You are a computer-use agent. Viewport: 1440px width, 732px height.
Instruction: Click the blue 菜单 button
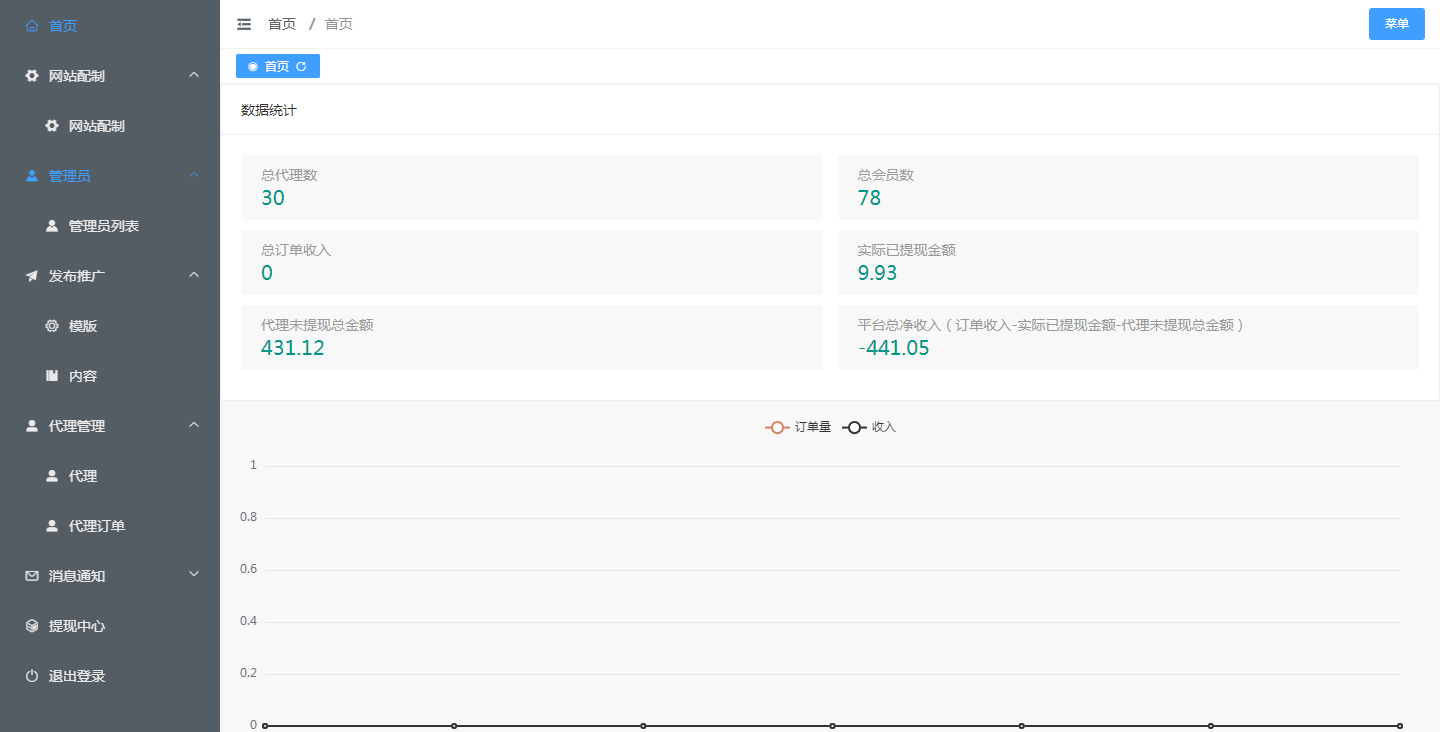pos(1396,24)
